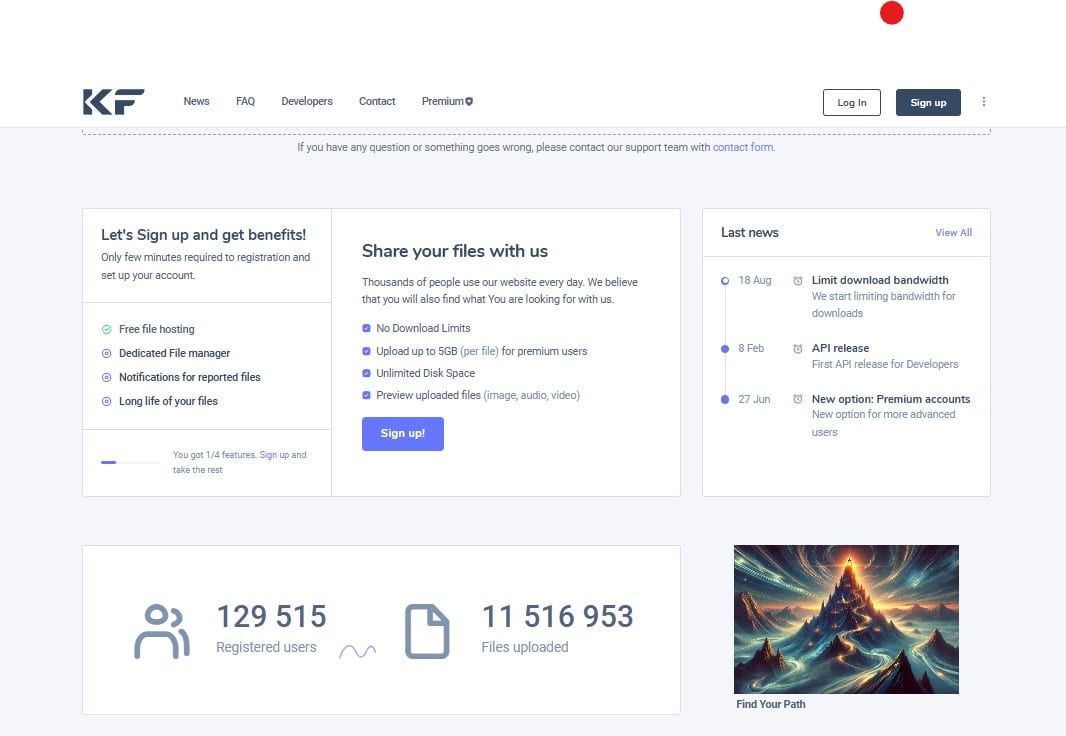
Task: Click the 1/4 features progress bar
Action: [129, 462]
